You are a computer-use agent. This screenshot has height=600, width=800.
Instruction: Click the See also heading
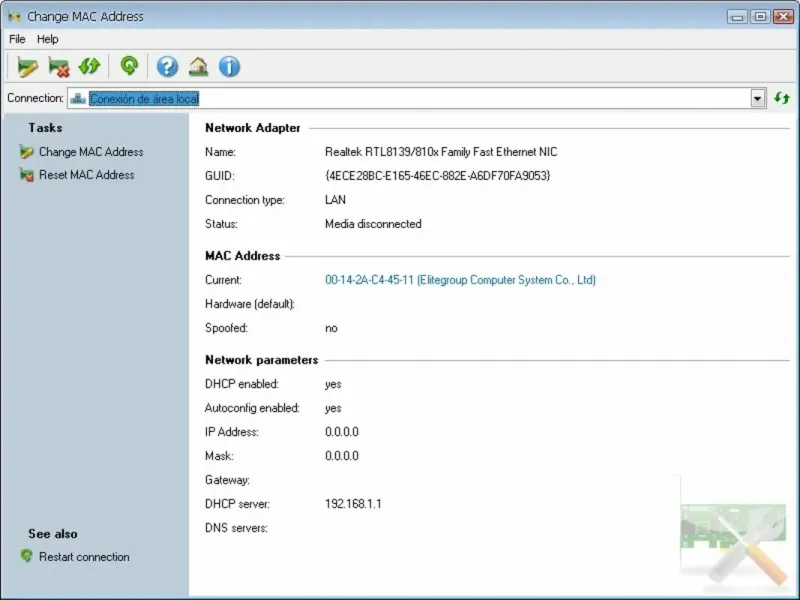point(53,534)
